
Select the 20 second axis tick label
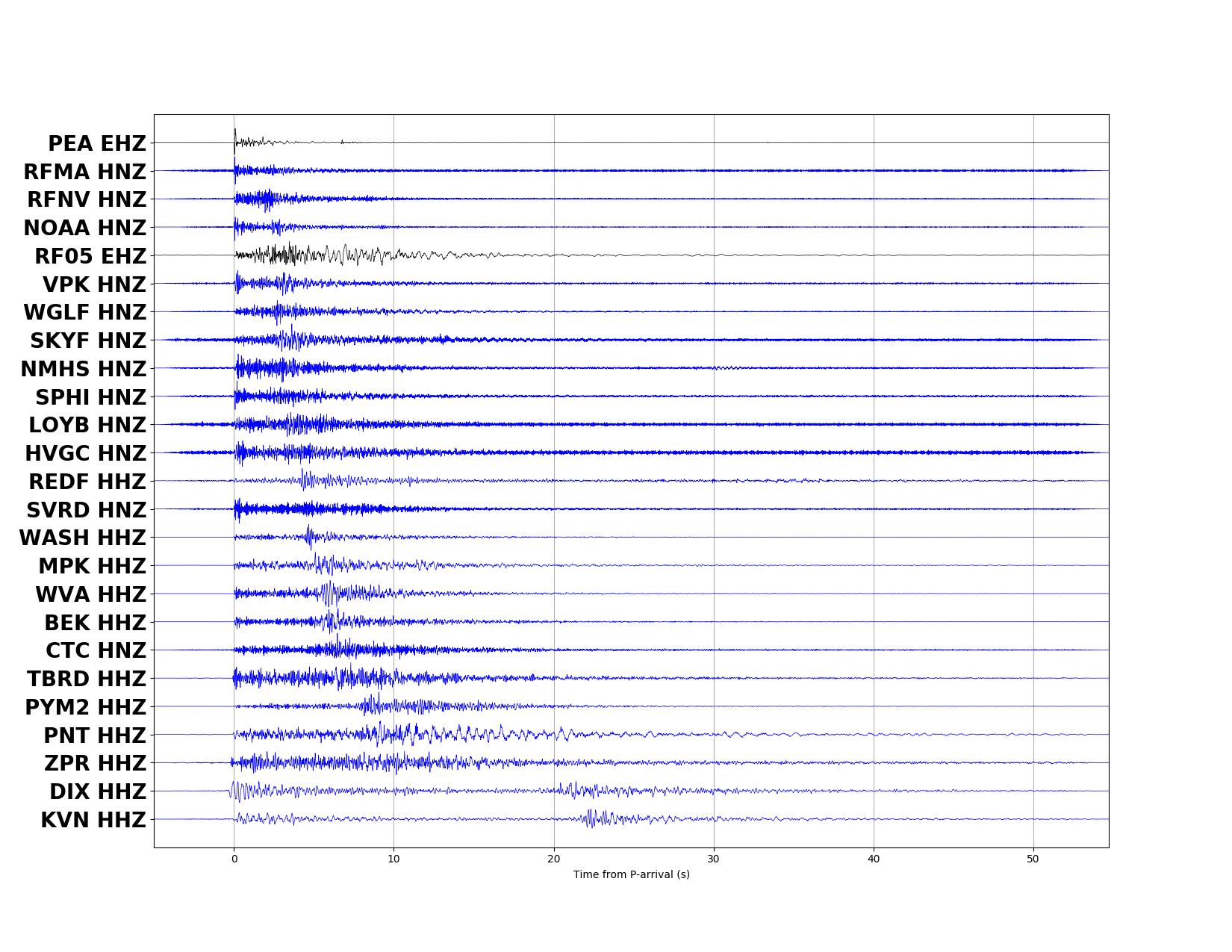(553, 859)
